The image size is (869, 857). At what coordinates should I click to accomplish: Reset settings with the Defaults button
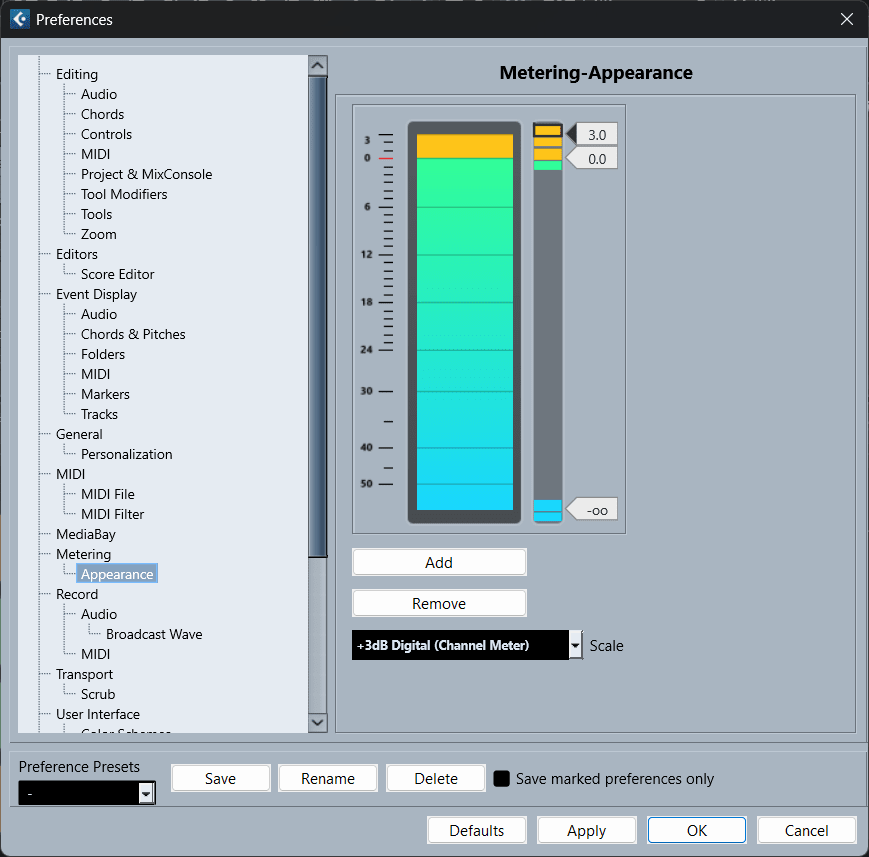coord(477,830)
